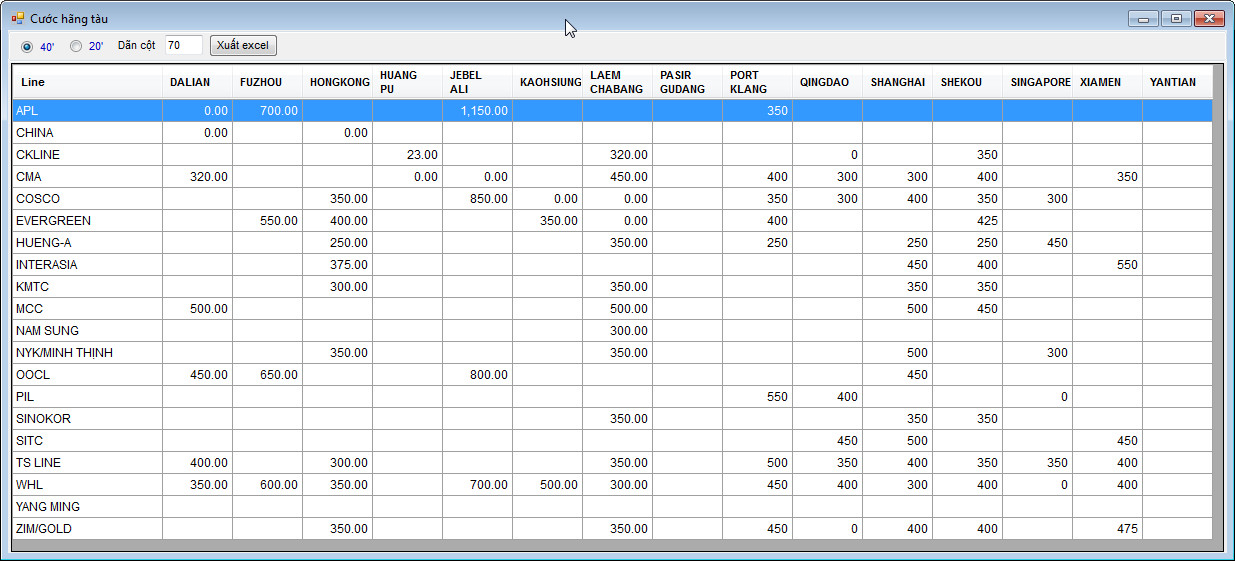Click the SHANGHAI column header
This screenshot has width=1235, height=561.
(897, 82)
